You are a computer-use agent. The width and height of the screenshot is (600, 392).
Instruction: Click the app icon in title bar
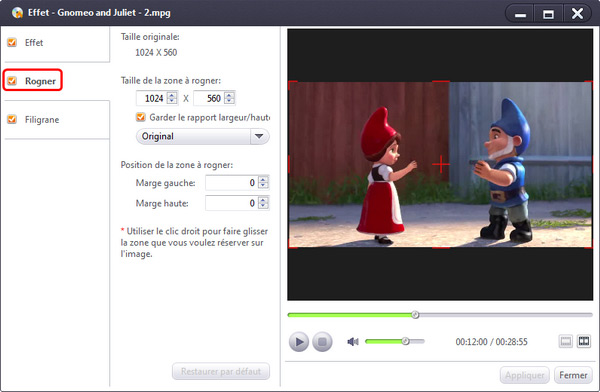[17, 13]
